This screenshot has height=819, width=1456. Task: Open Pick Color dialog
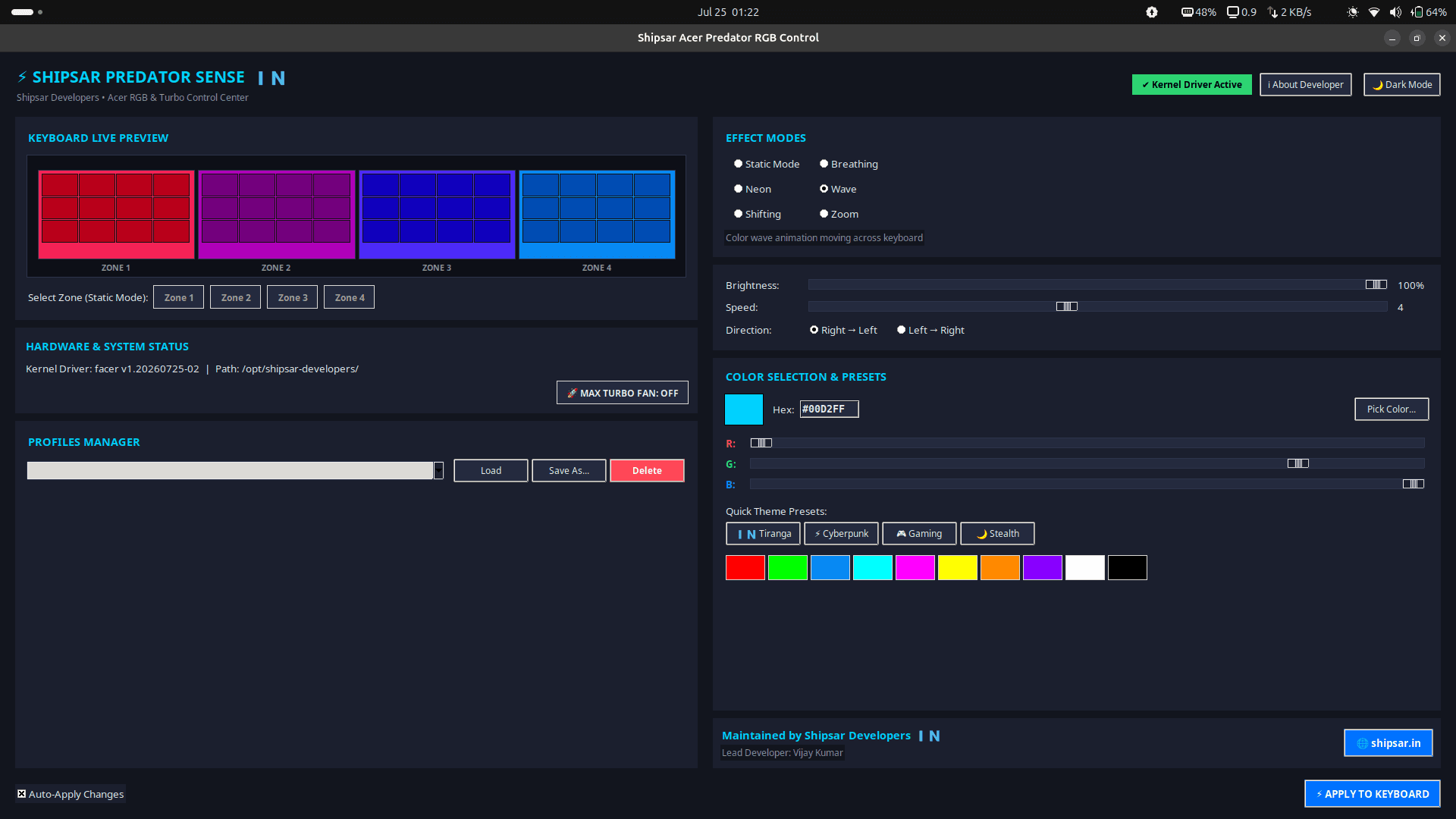(x=1392, y=409)
